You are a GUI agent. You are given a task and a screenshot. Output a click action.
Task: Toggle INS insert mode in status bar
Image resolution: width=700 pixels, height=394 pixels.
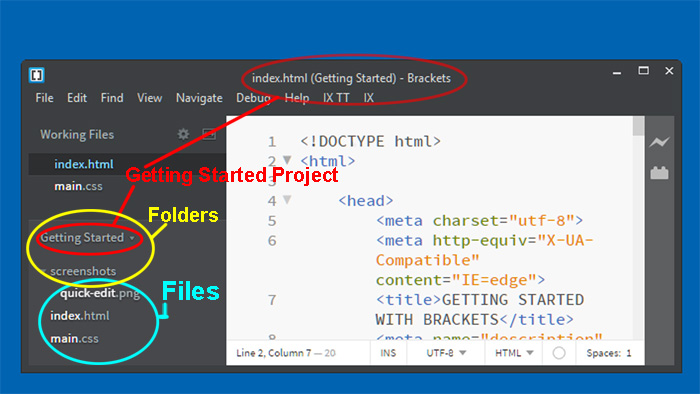pyautogui.click(x=388, y=353)
